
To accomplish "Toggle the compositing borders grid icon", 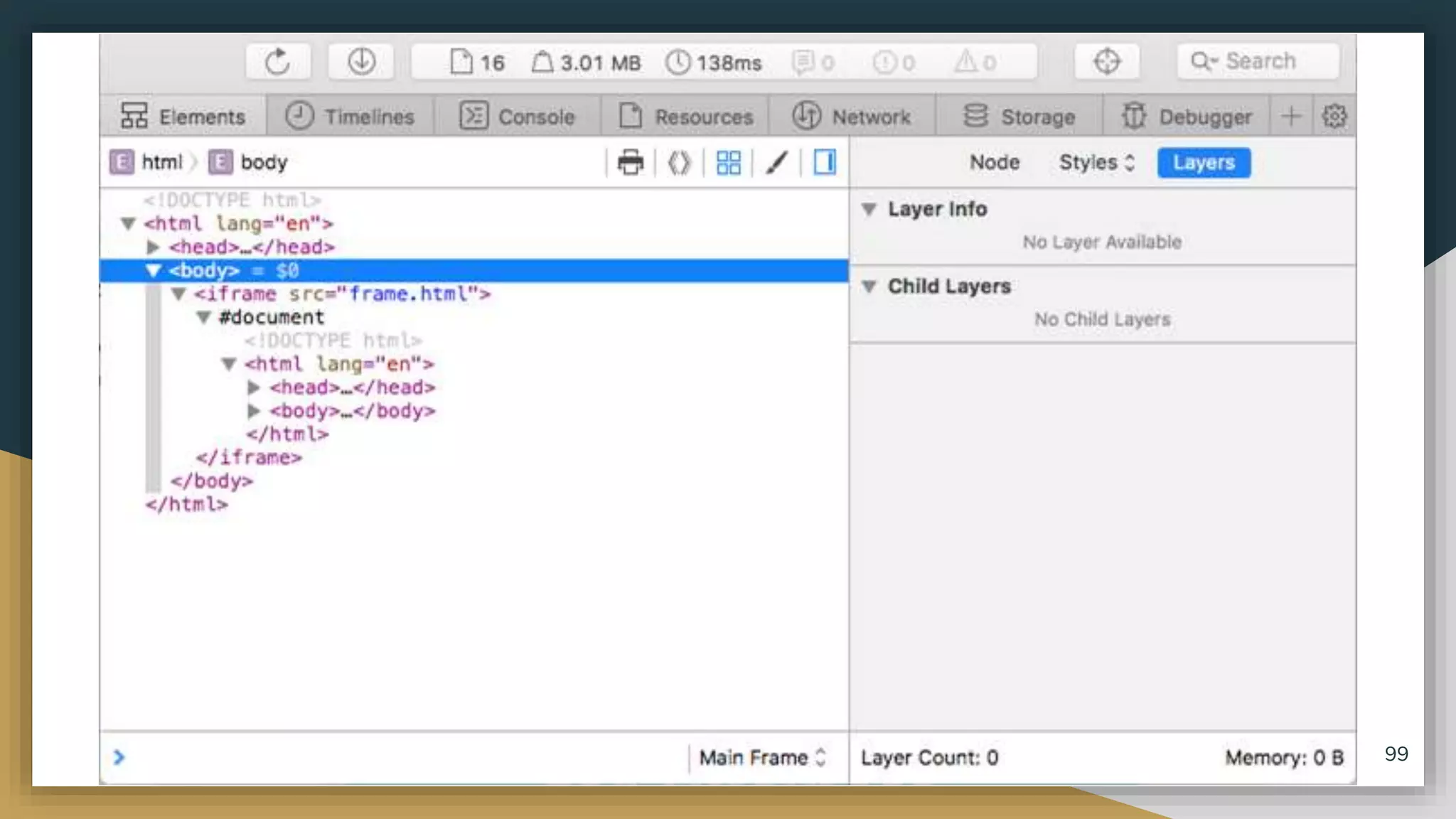I will pyautogui.click(x=728, y=163).
